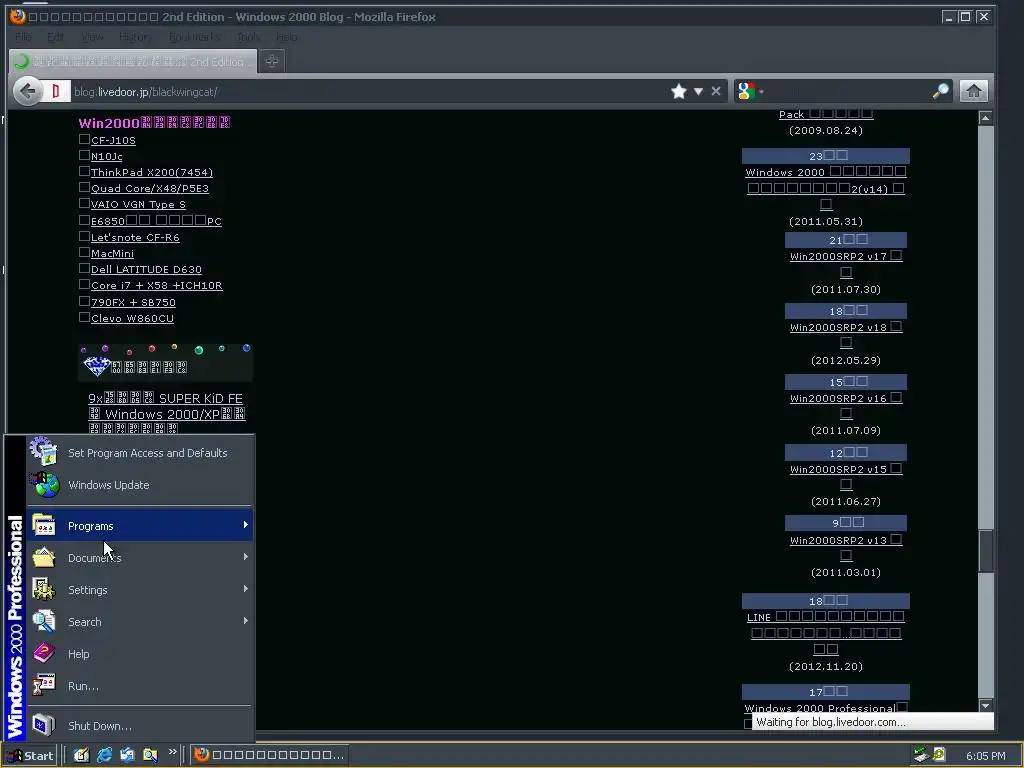Switch to the Firefox taskbar button

[269, 755]
